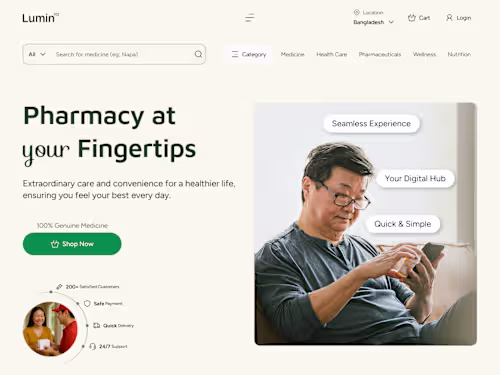Click the 200+ Satisfied Customers icon
500x375 pixels.
pos(59,287)
